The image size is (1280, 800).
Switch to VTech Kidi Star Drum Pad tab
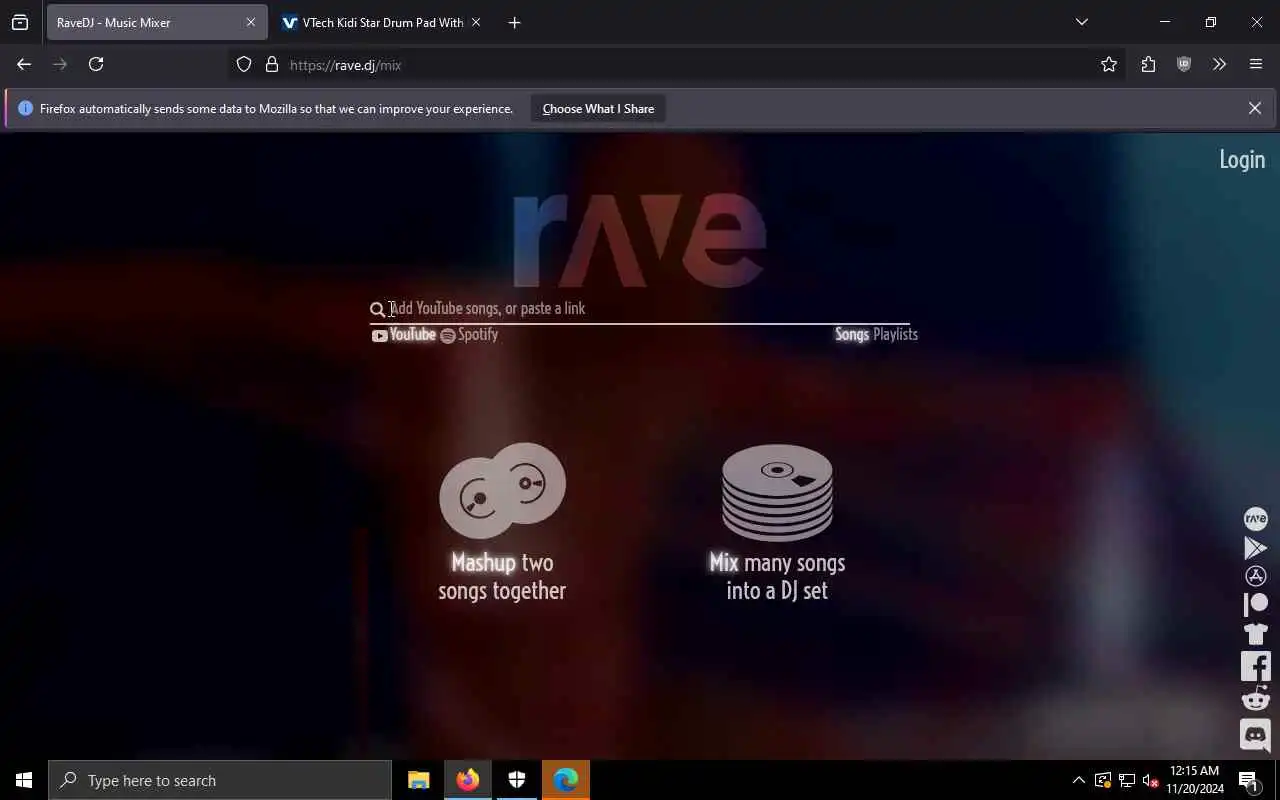[381, 22]
